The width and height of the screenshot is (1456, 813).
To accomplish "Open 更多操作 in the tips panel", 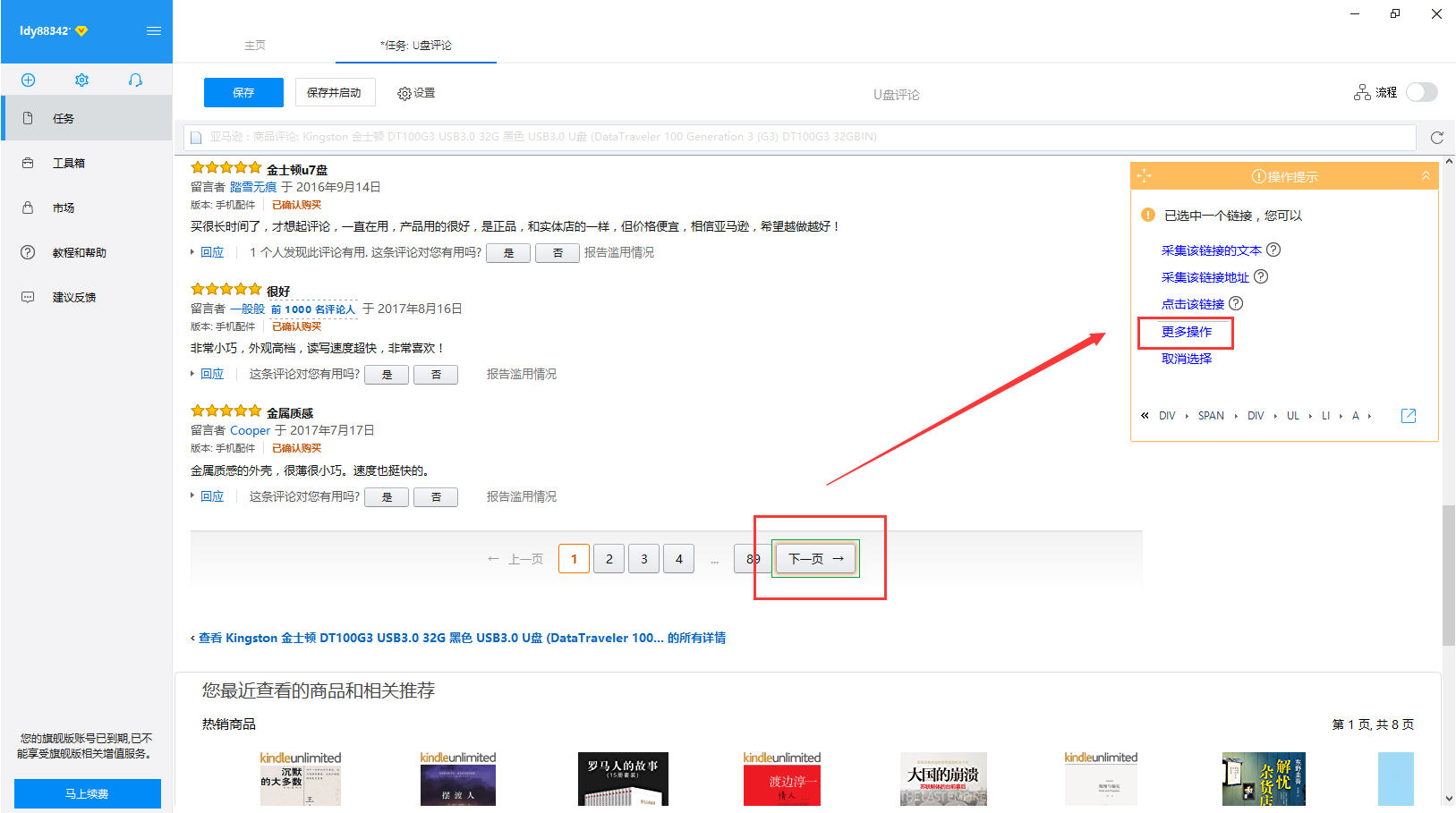I will pos(1187,332).
